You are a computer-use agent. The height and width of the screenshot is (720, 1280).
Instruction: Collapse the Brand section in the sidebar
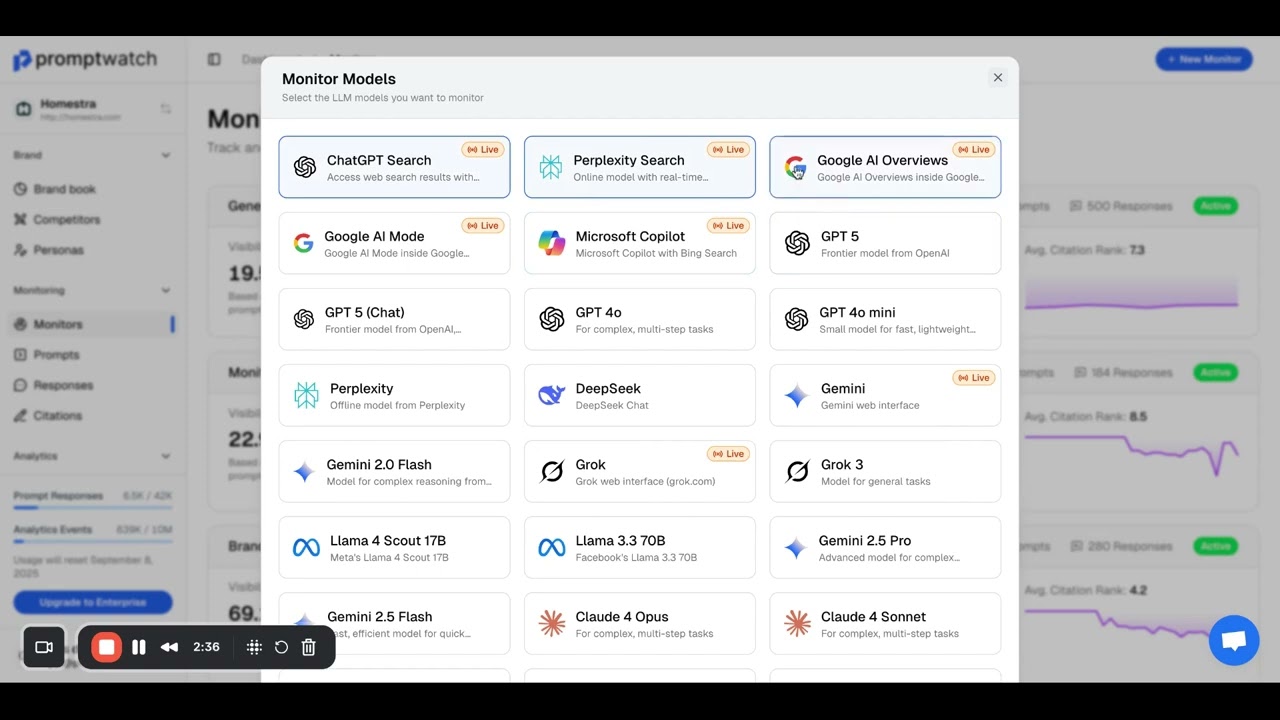166,155
